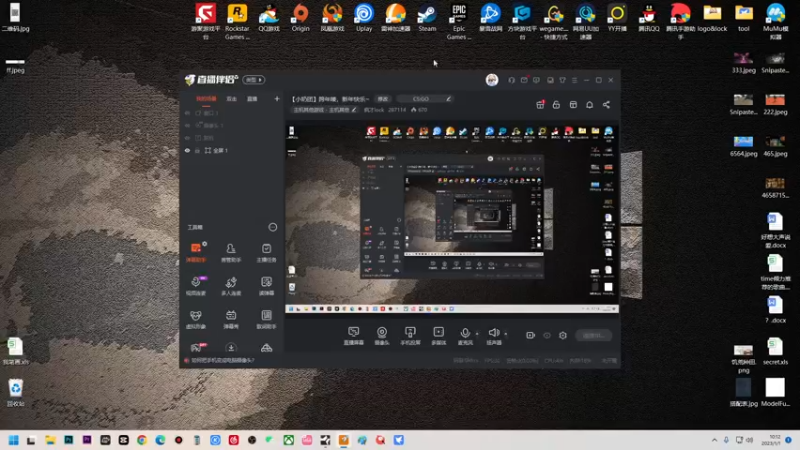The image size is (800, 450).
Task: Toggle the mode switch pill beside app logo
Action: [x=254, y=80]
